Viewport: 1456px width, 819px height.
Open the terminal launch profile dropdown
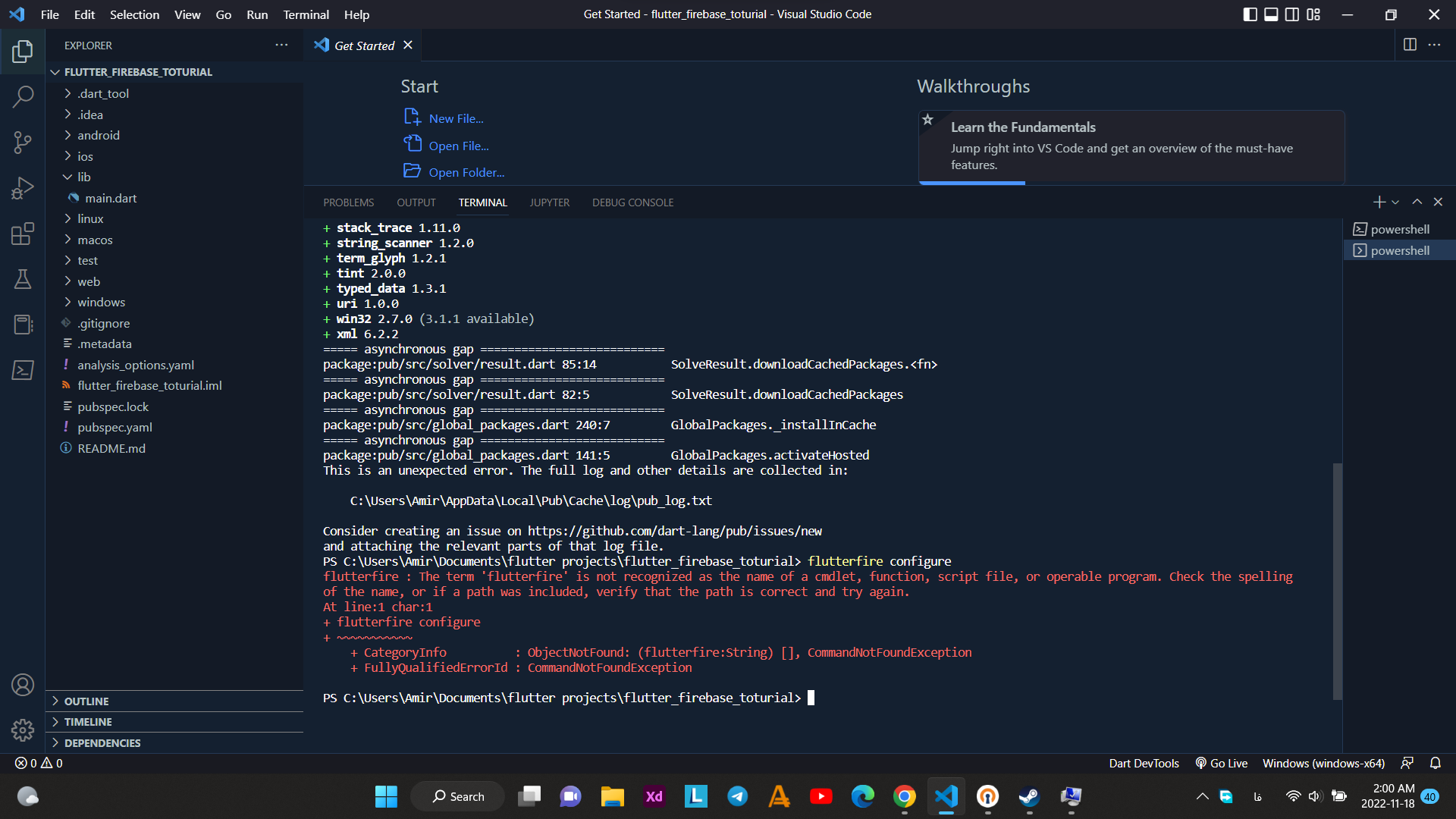(1395, 202)
